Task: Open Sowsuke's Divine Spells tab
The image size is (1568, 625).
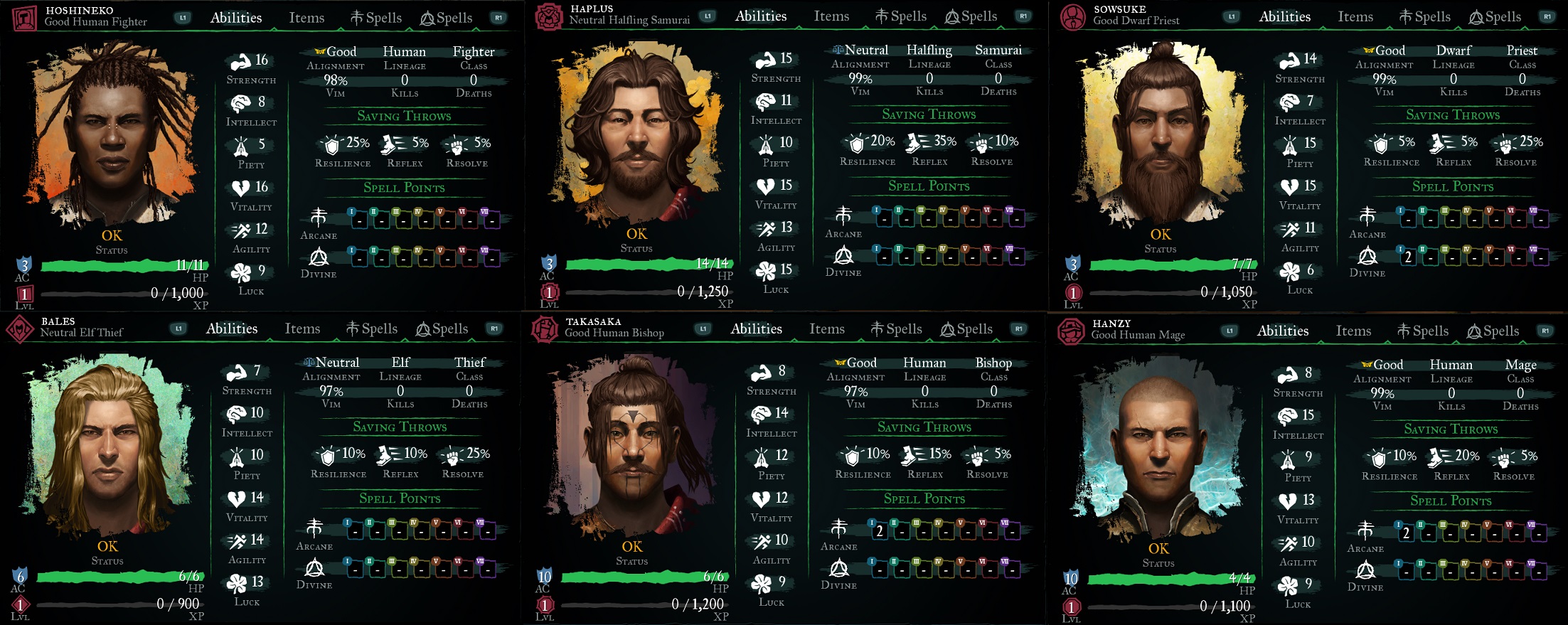Action: tap(1494, 17)
